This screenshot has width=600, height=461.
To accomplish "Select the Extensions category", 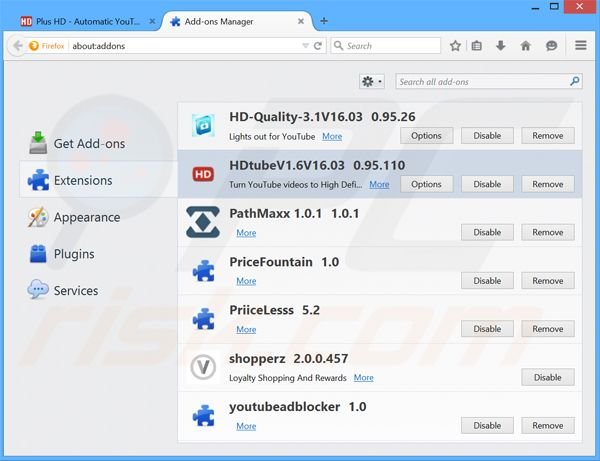I will pyautogui.click(x=98, y=180).
